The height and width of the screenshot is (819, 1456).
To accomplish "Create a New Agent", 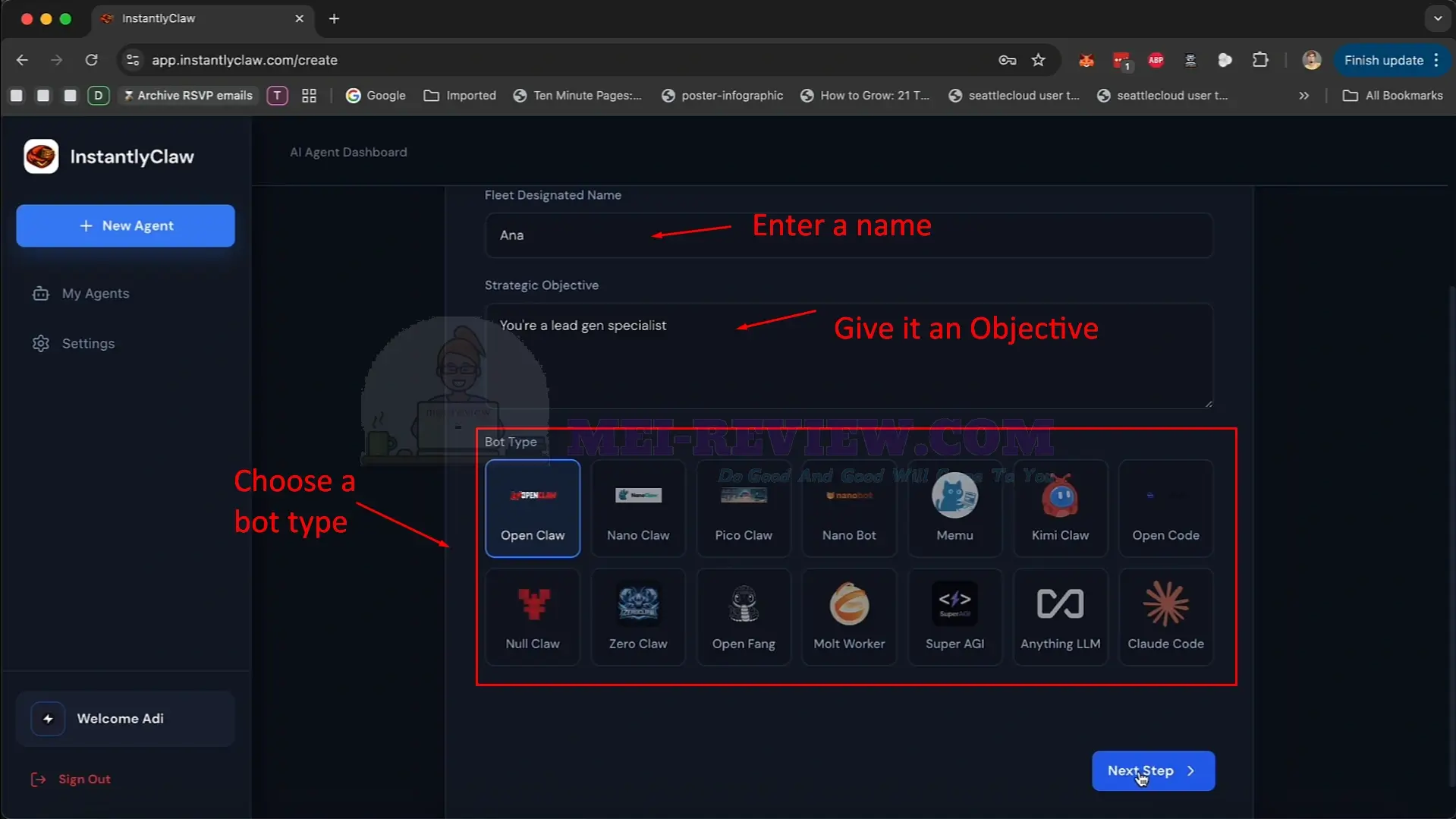I will [x=126, y=225].
